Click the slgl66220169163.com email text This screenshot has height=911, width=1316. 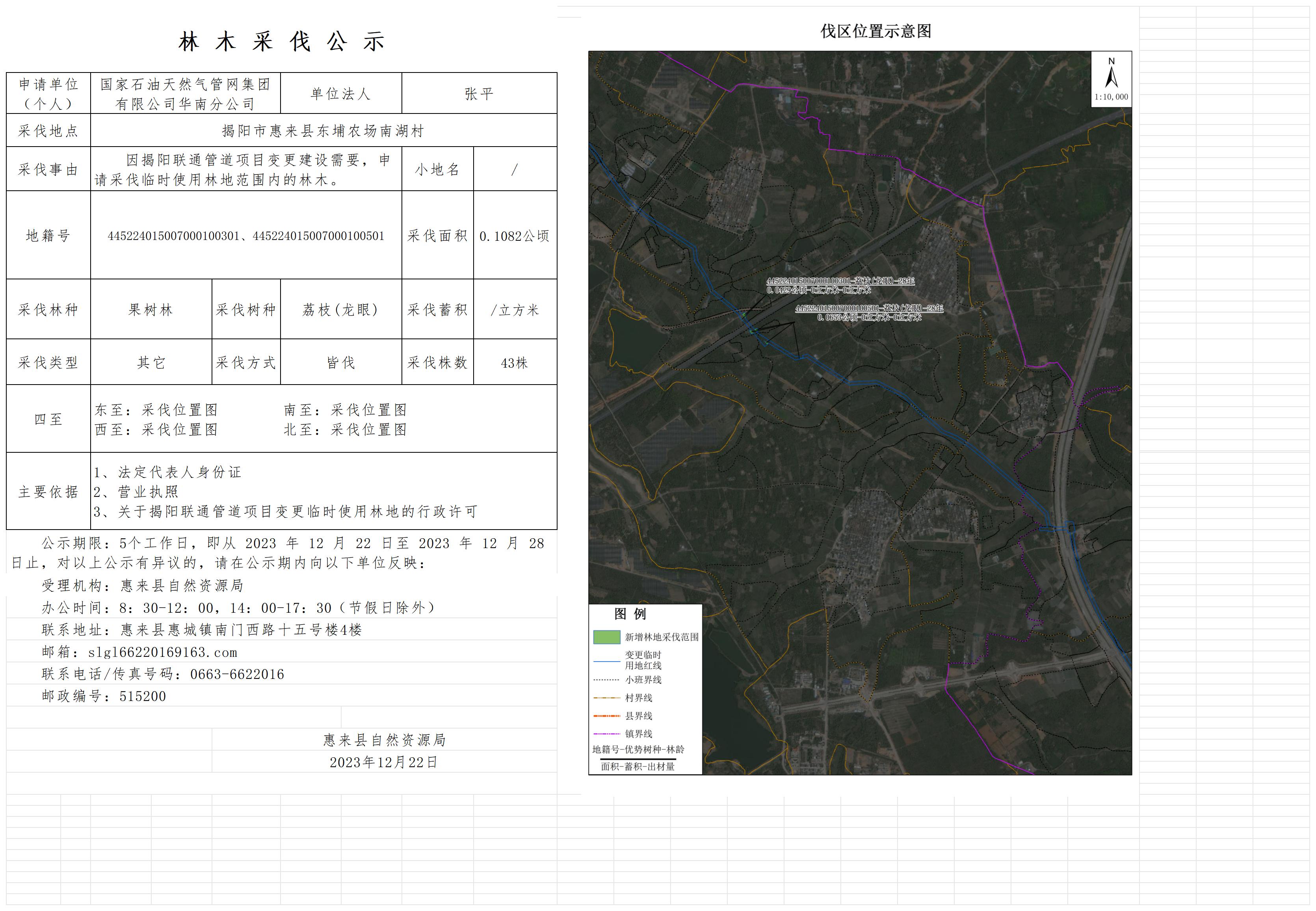coord(162,653)
